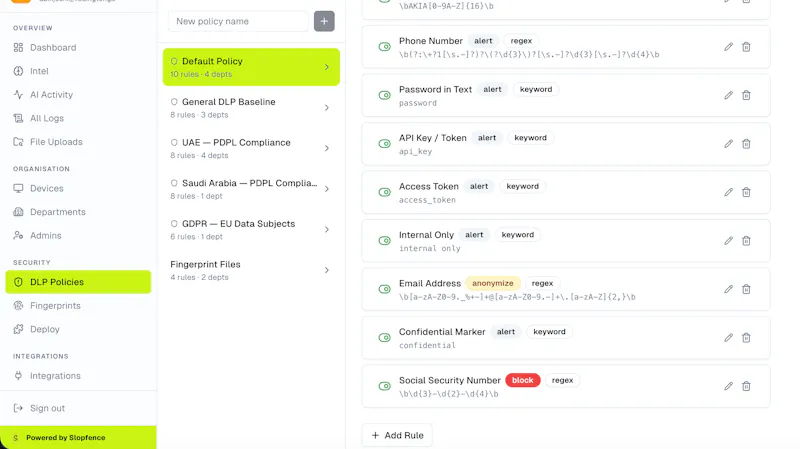
Task: Toggle visibility of Phone Number rule
Action: pos(384,47)
